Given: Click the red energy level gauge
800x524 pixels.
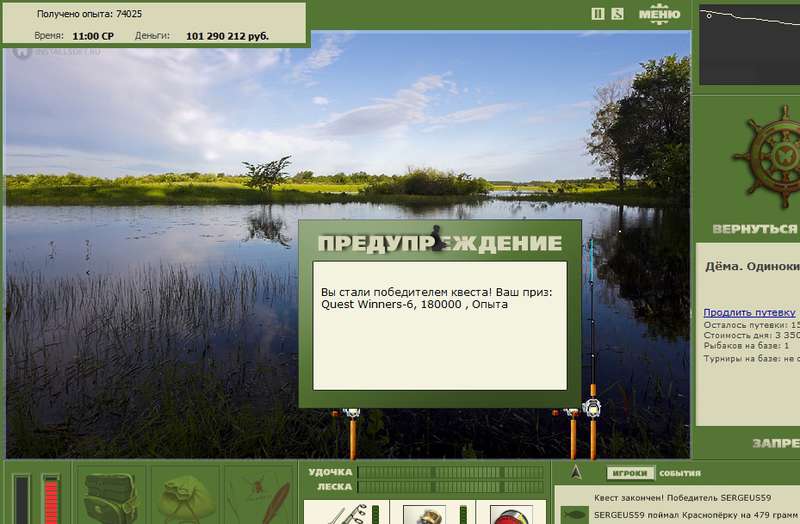Looking at the screenshot, I should click(x=51, y=499).
